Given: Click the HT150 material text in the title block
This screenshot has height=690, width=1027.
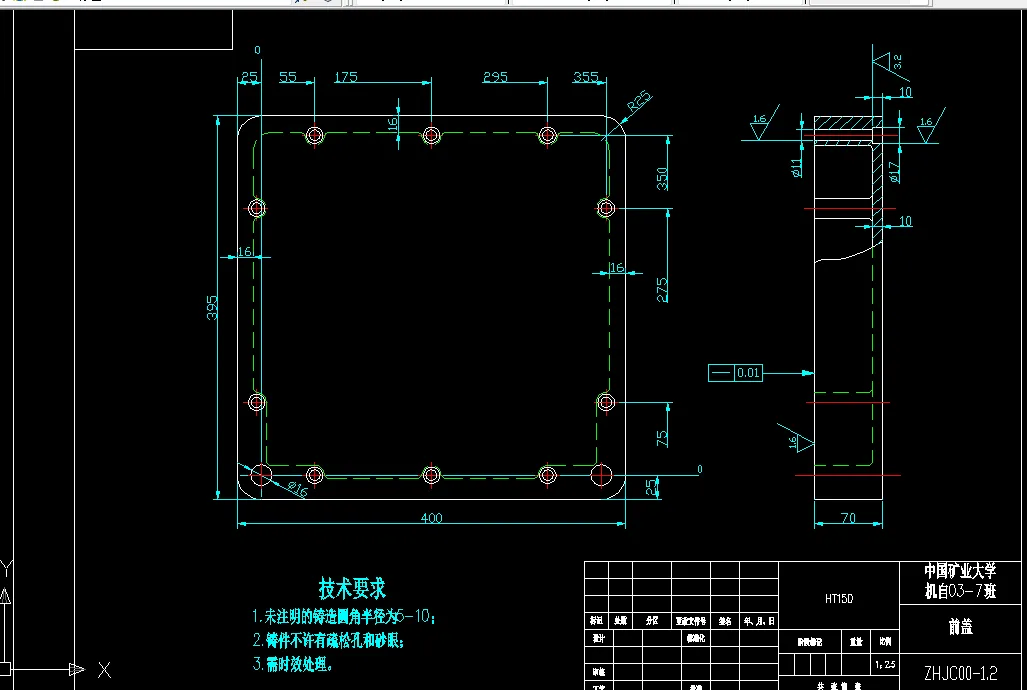Looking at the screenshot, I should (x=839, y=599).
